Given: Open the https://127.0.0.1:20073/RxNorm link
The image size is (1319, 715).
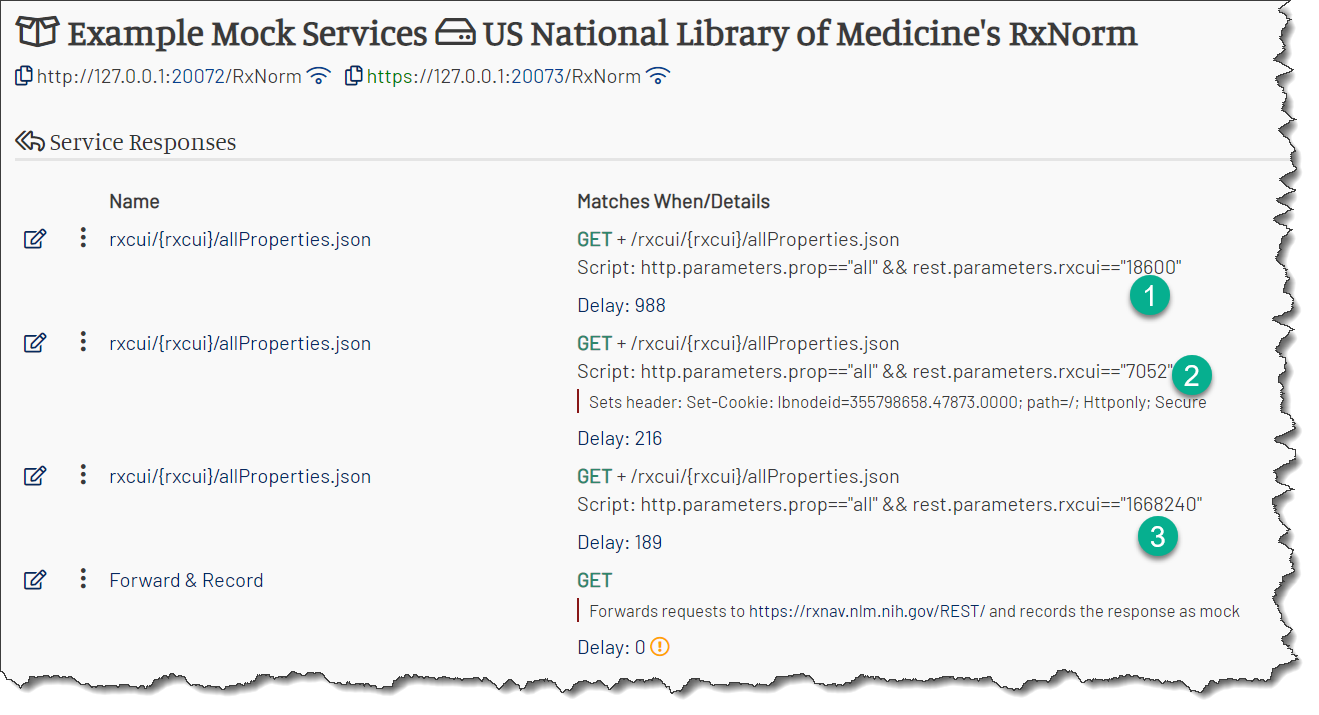Looking at the screenshot, I should 504,77.
